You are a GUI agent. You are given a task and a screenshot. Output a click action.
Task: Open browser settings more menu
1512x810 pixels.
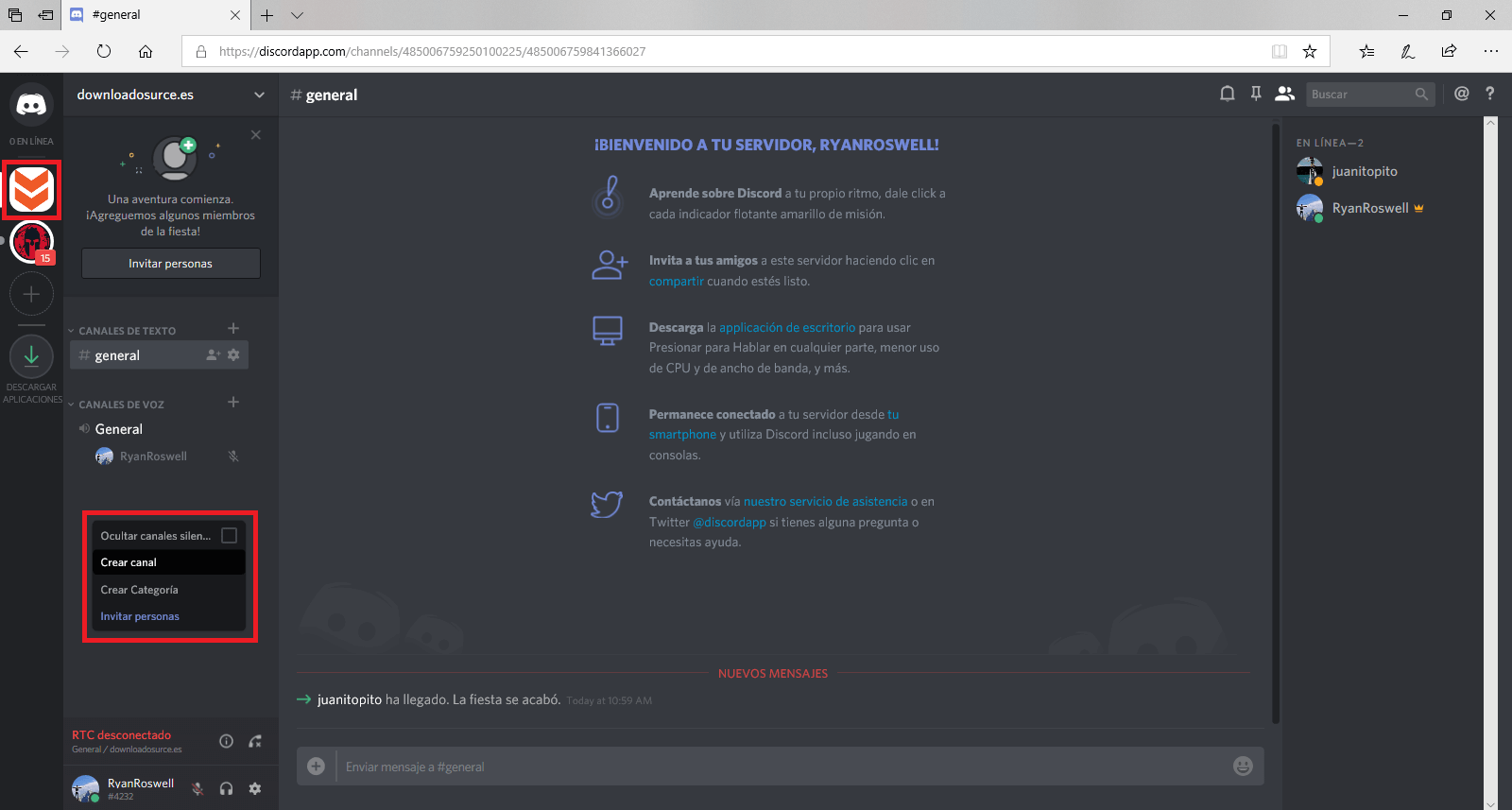(x=1490, y=51)
